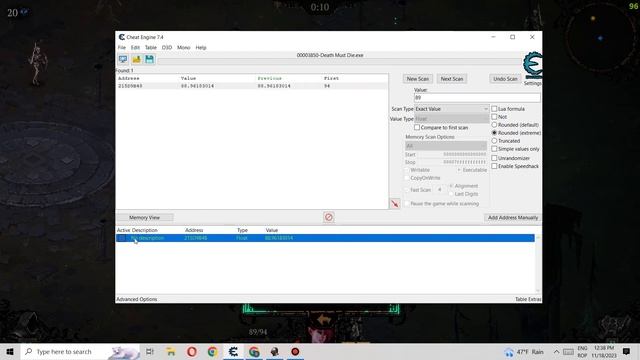This screenshot has height=360, width=640.
Task: Open Table Extras at bottom right
Action: click(528, 299)
